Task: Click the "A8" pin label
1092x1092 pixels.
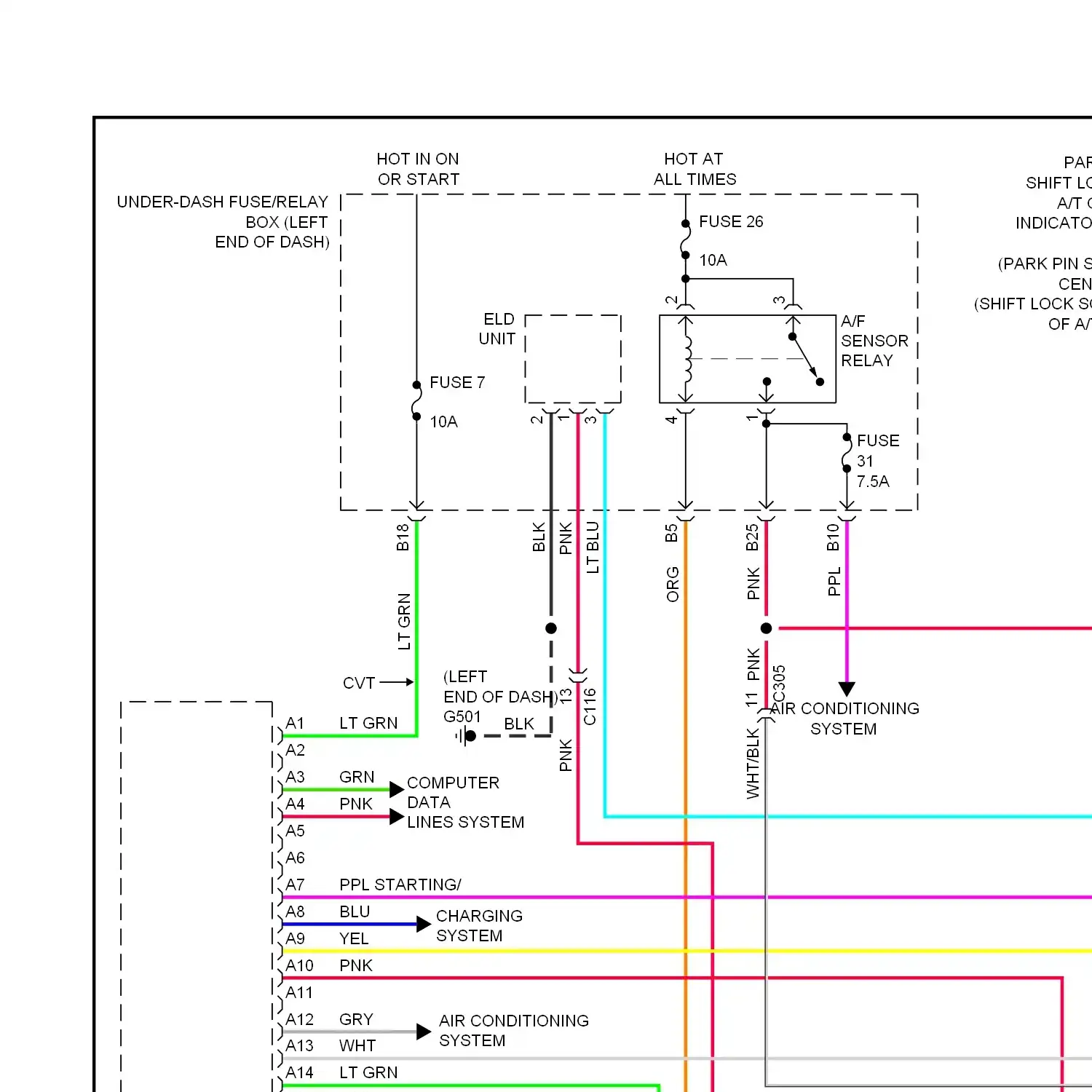Action: (295, 911)
